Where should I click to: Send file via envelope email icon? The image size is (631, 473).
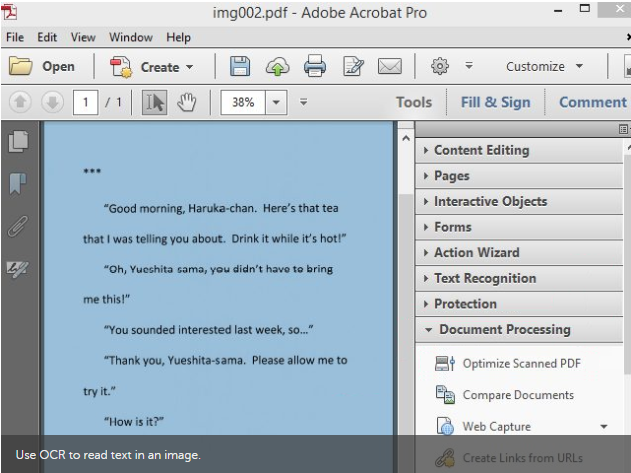[390, 66]
